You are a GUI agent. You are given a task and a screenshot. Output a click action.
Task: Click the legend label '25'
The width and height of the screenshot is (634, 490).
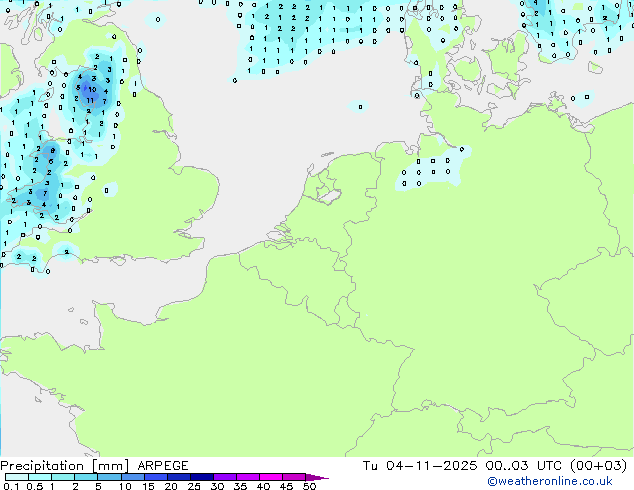[194, 486]
